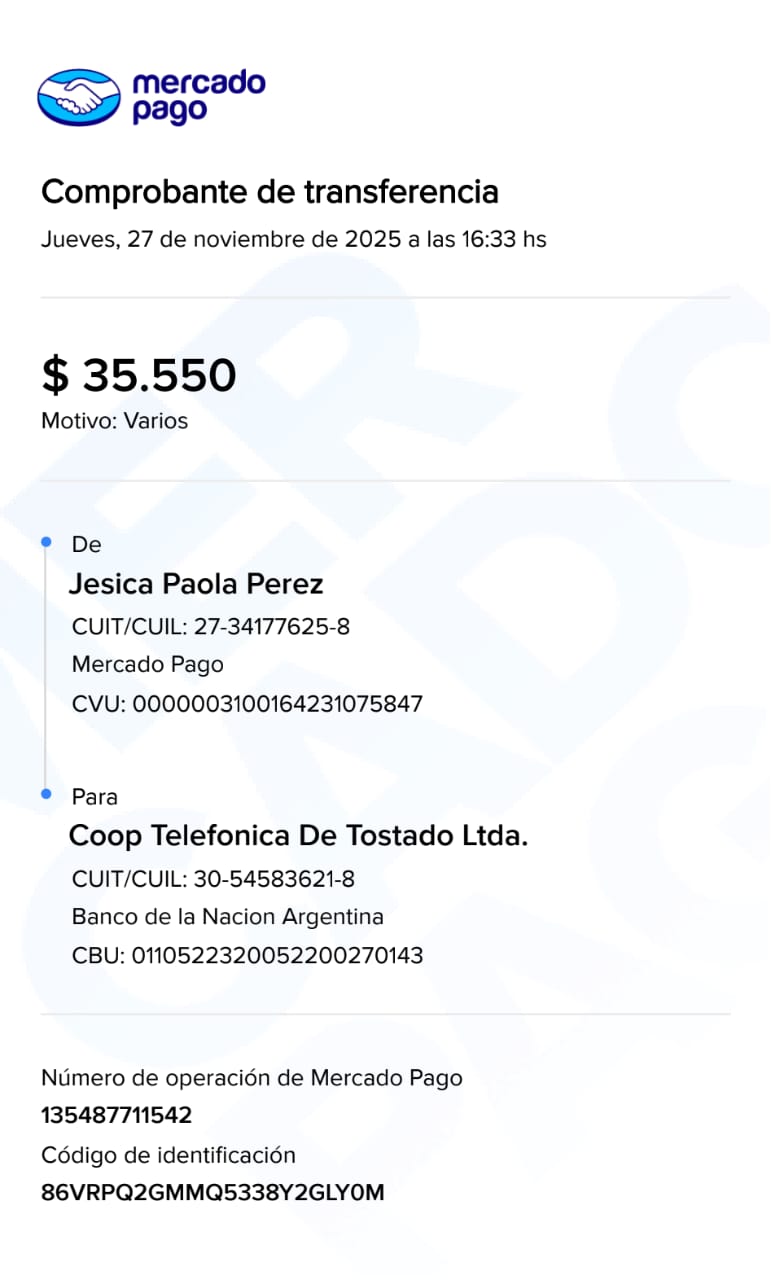Select the "Motivo: Varios" text
Viewport: 771px width, 1280px height.
(x=114, y=421)
